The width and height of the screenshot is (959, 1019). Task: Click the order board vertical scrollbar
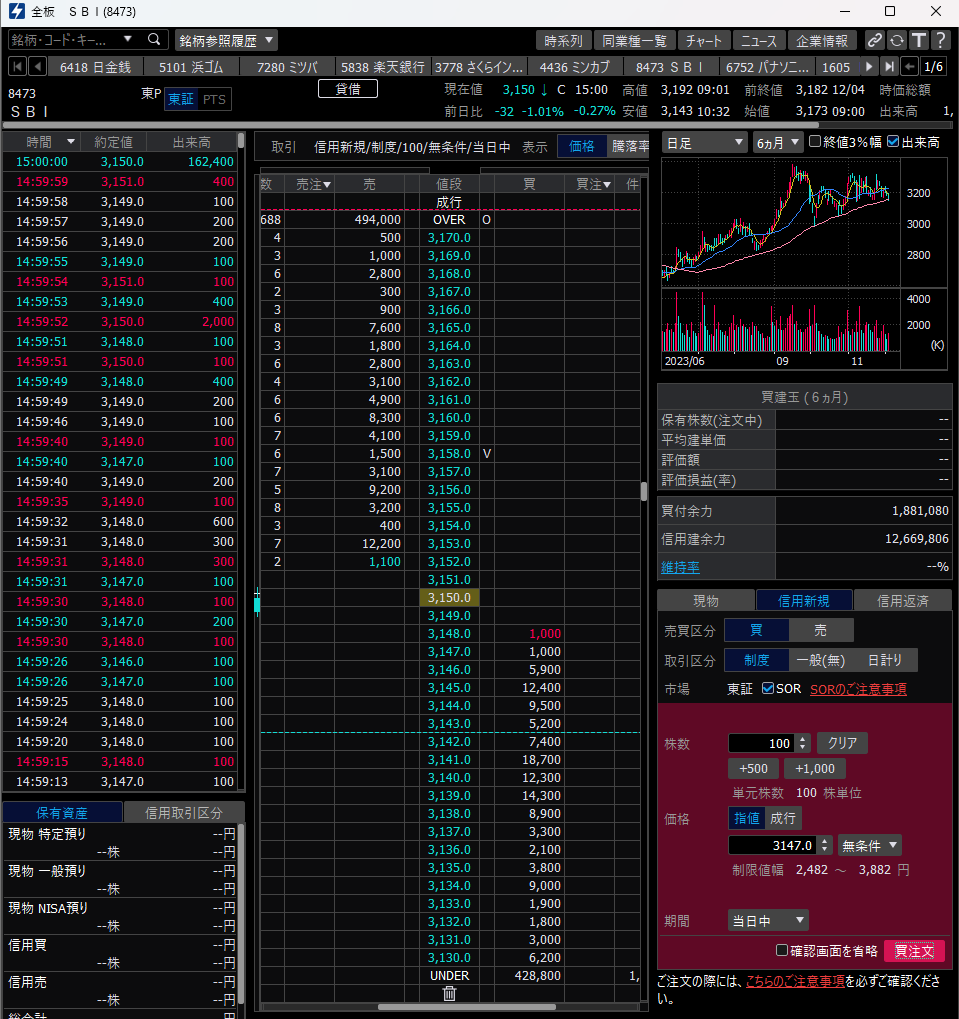pyautogui.click(x=644, y=491)
